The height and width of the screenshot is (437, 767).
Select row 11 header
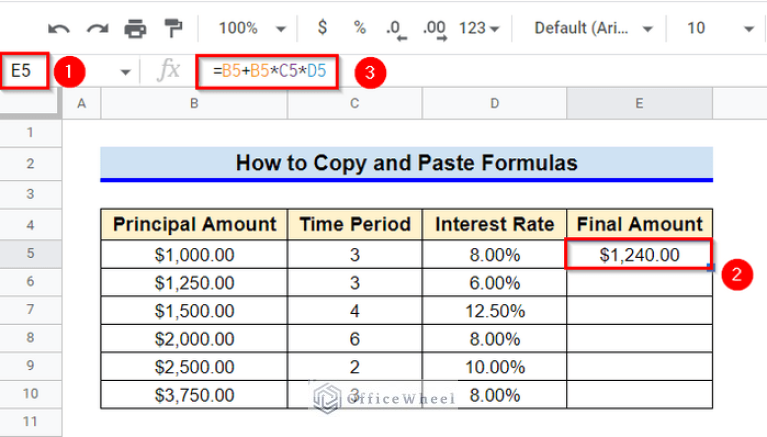point(30,422)
